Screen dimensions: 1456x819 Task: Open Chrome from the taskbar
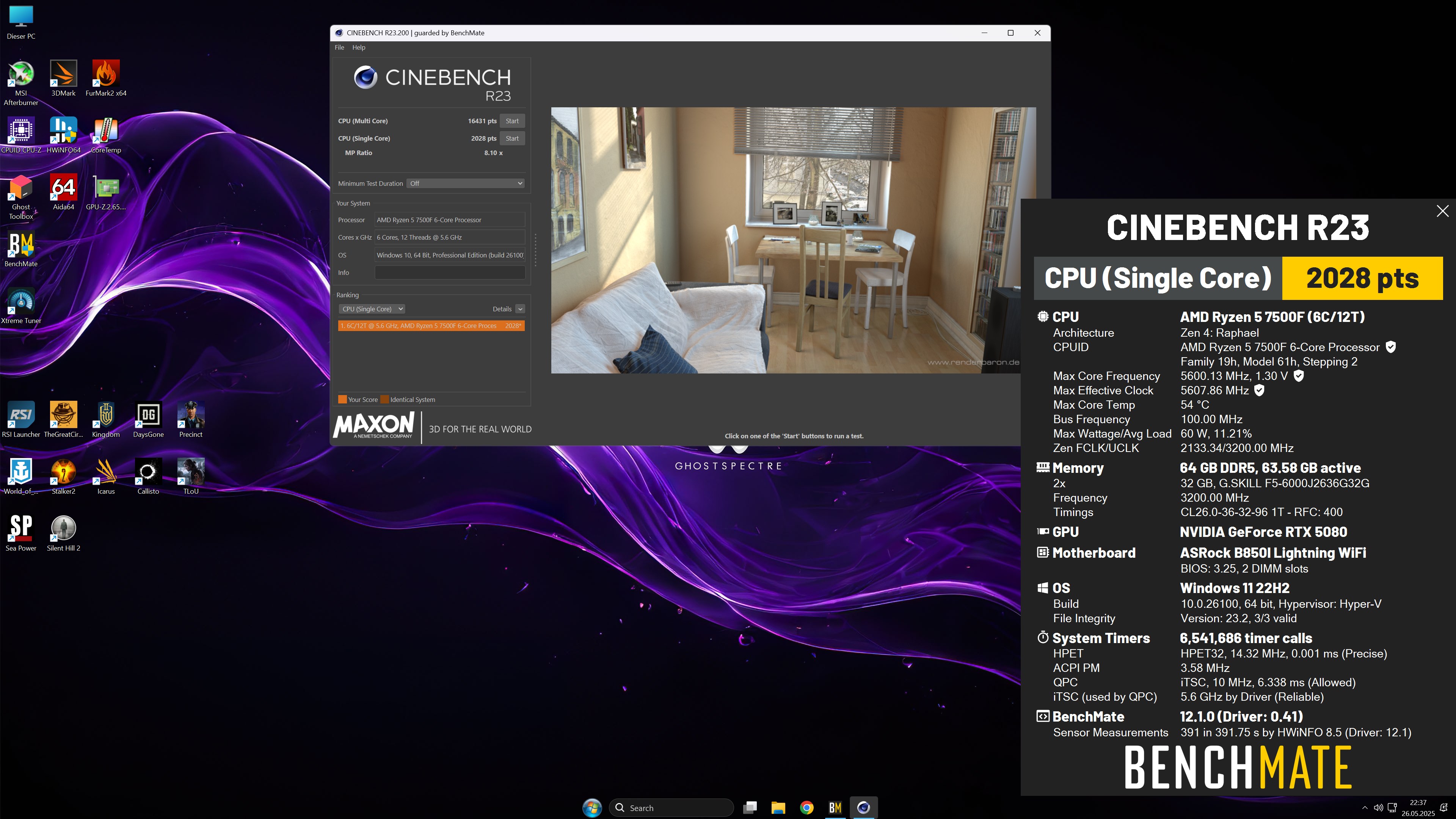[x=806, y=808]
